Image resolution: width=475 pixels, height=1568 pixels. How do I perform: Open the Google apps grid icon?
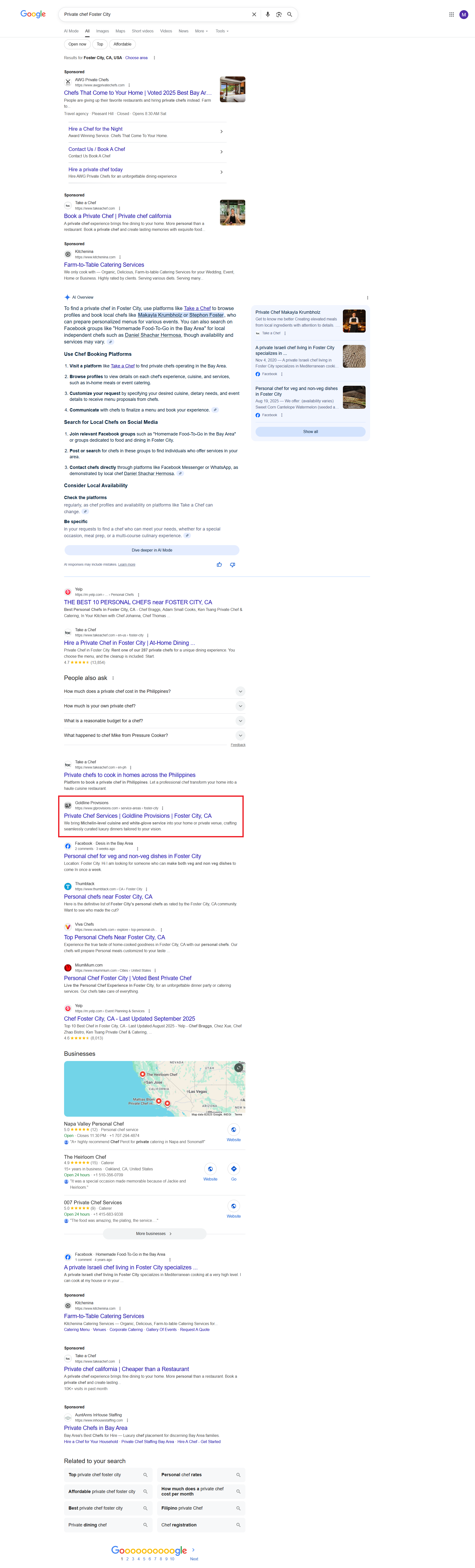(451, 14)
